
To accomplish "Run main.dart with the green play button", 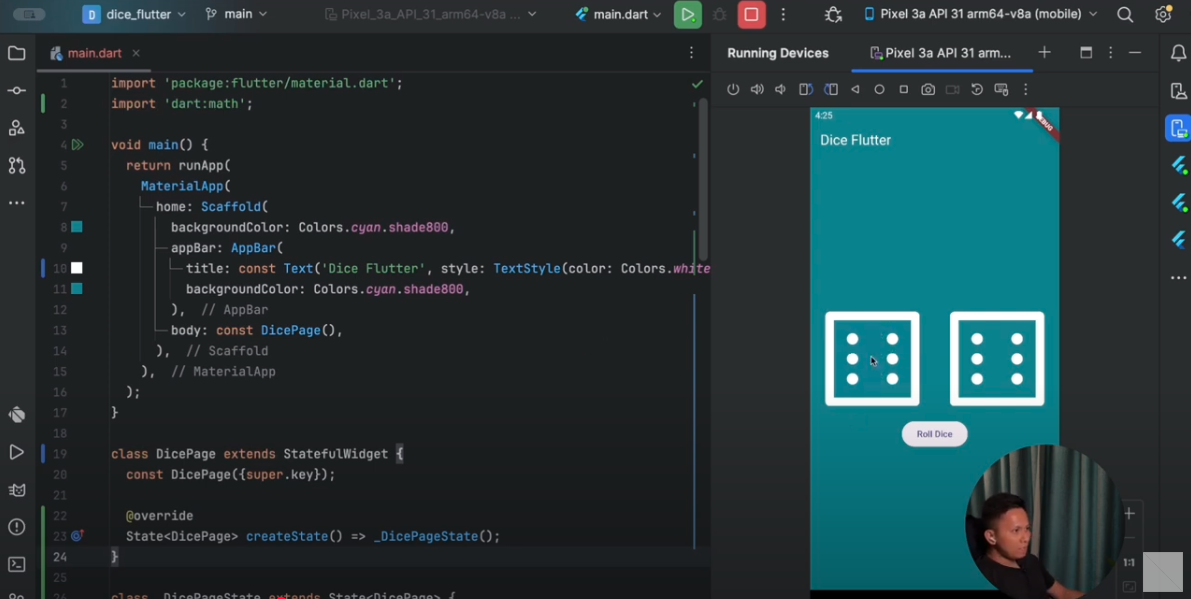I will [x=687, y=14].
